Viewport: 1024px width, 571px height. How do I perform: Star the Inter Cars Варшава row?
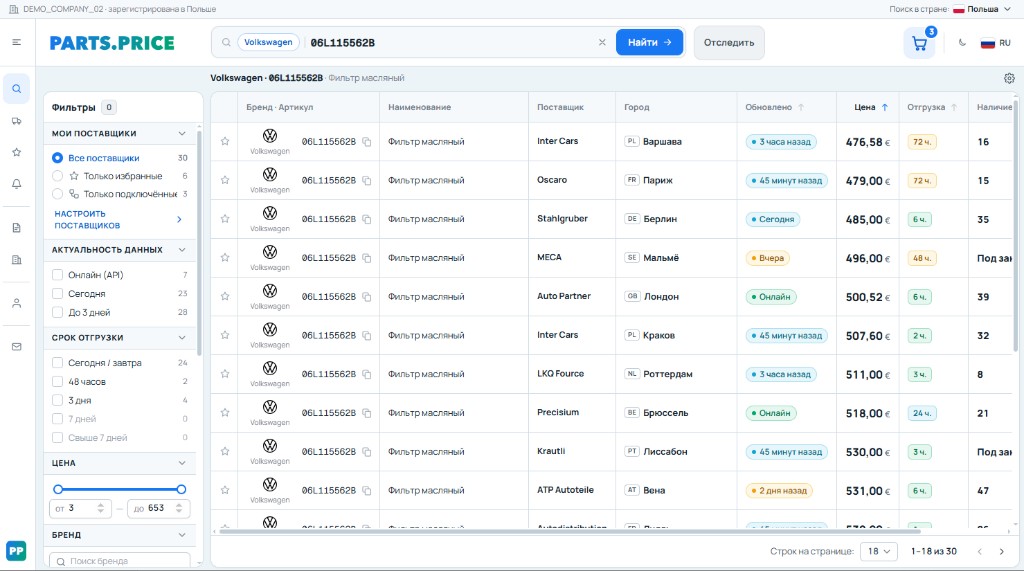click(225, 141)
